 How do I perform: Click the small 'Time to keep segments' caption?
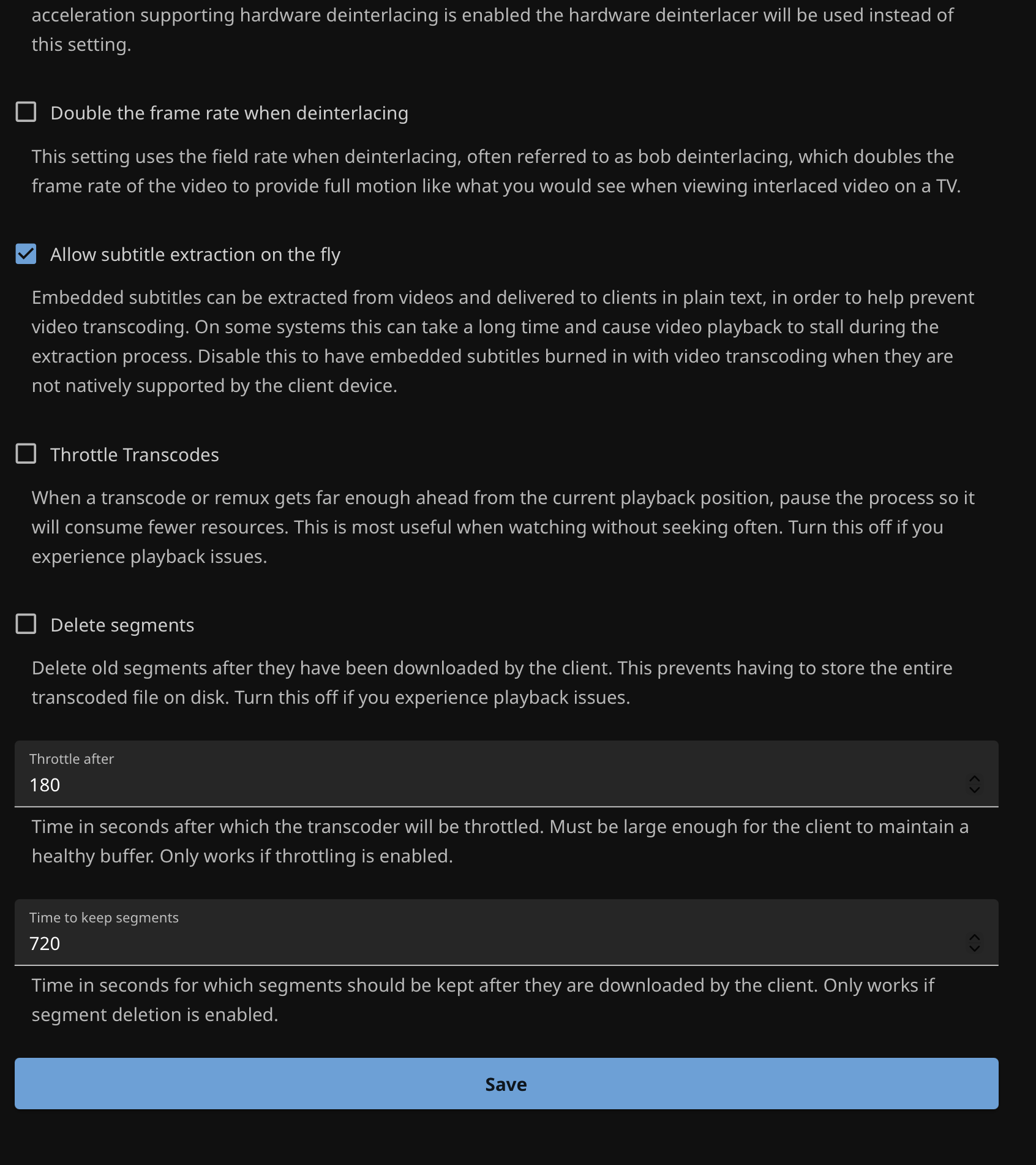tap(104, 918)
